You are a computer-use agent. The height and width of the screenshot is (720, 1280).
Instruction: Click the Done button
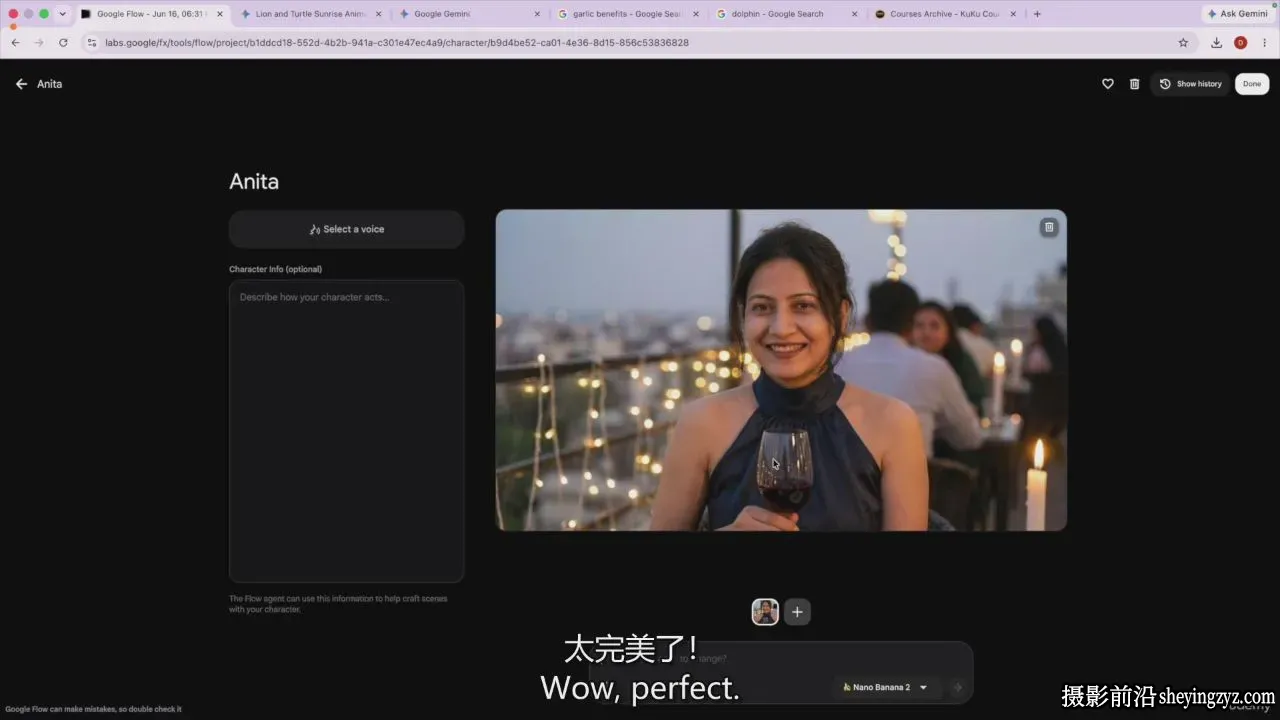click(1252, 84)
